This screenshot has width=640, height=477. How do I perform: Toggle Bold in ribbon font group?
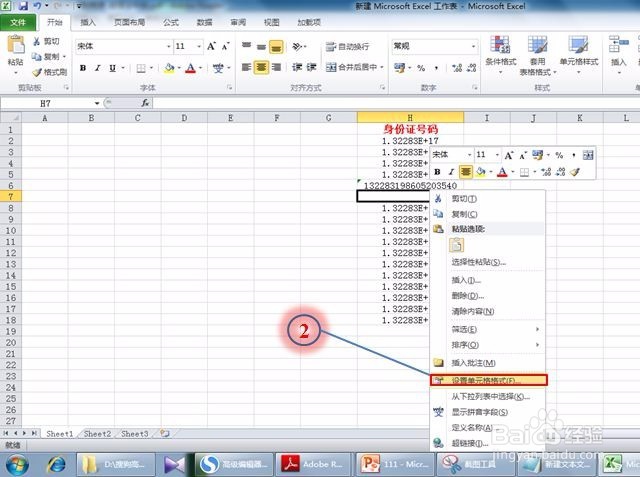[x=83, y=68]
